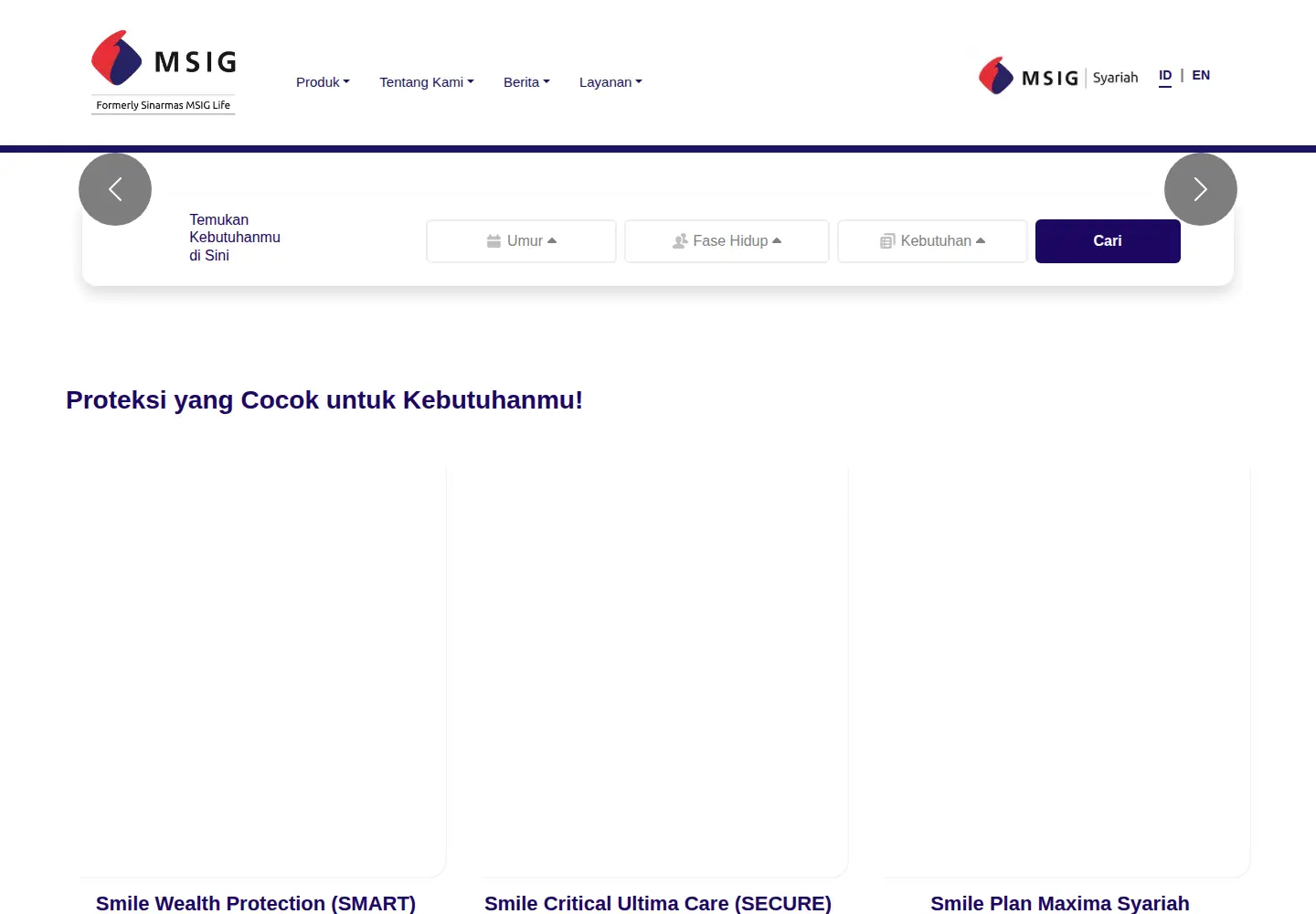Expand the Layanan menu
Screen dimensions: 1316x914
coord(610,82)
